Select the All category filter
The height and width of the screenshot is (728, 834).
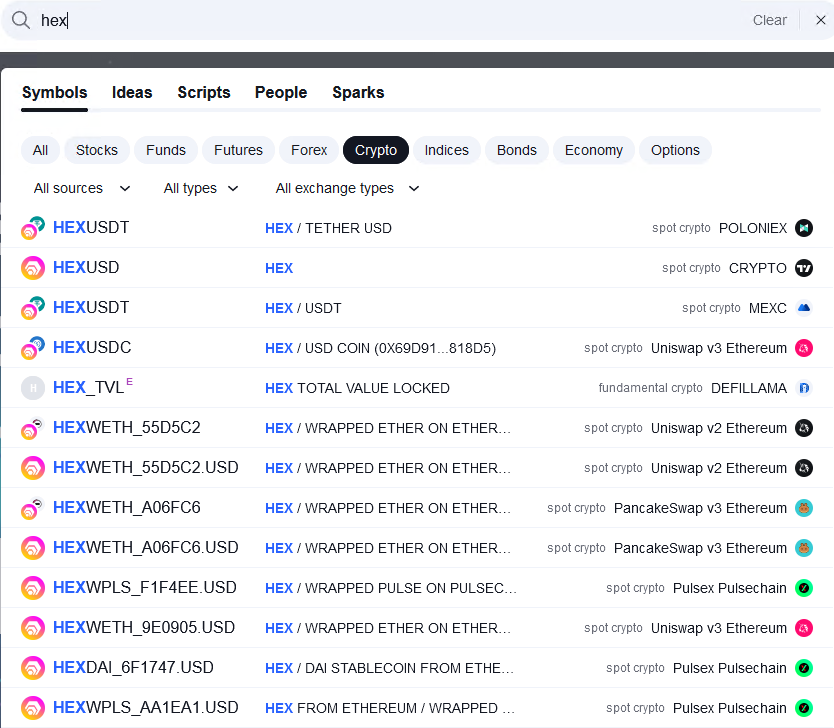[x=40, y=150]
